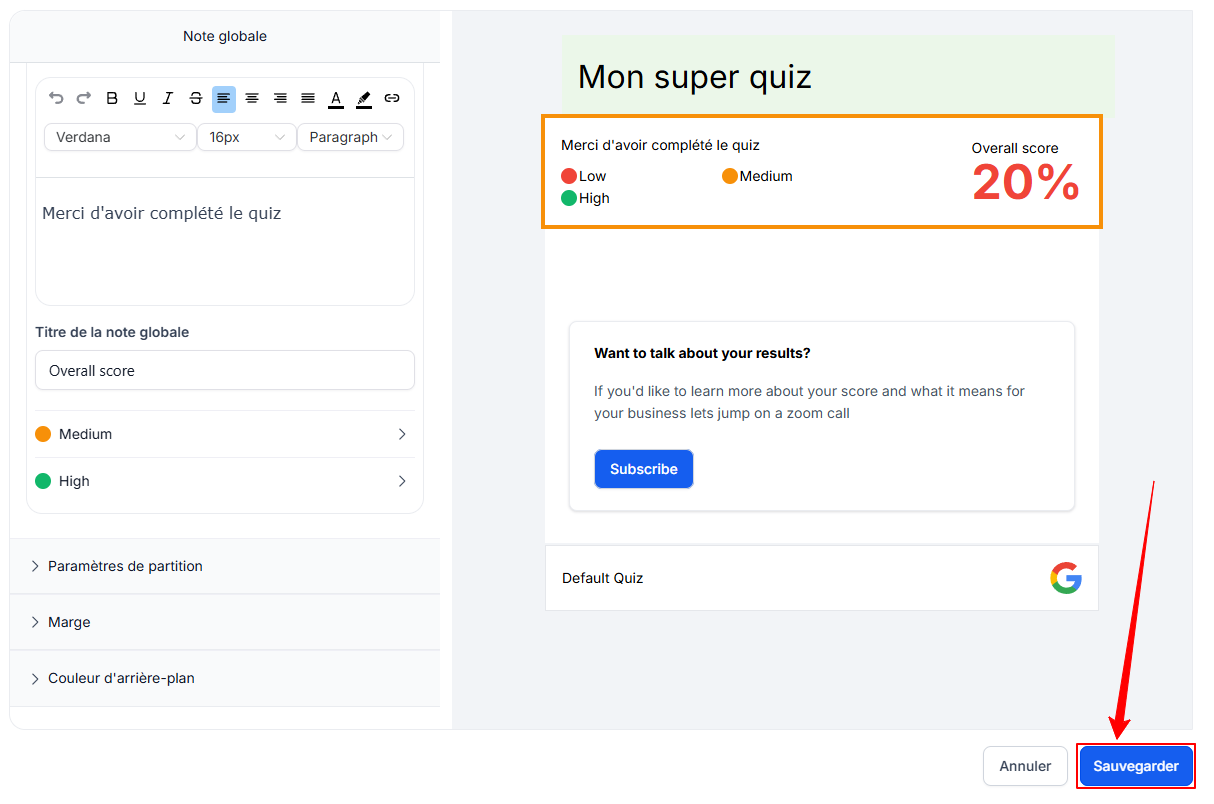This screenshot has height=804, width=1214.
Task: Open the text color picker
Action: [336, 98]
